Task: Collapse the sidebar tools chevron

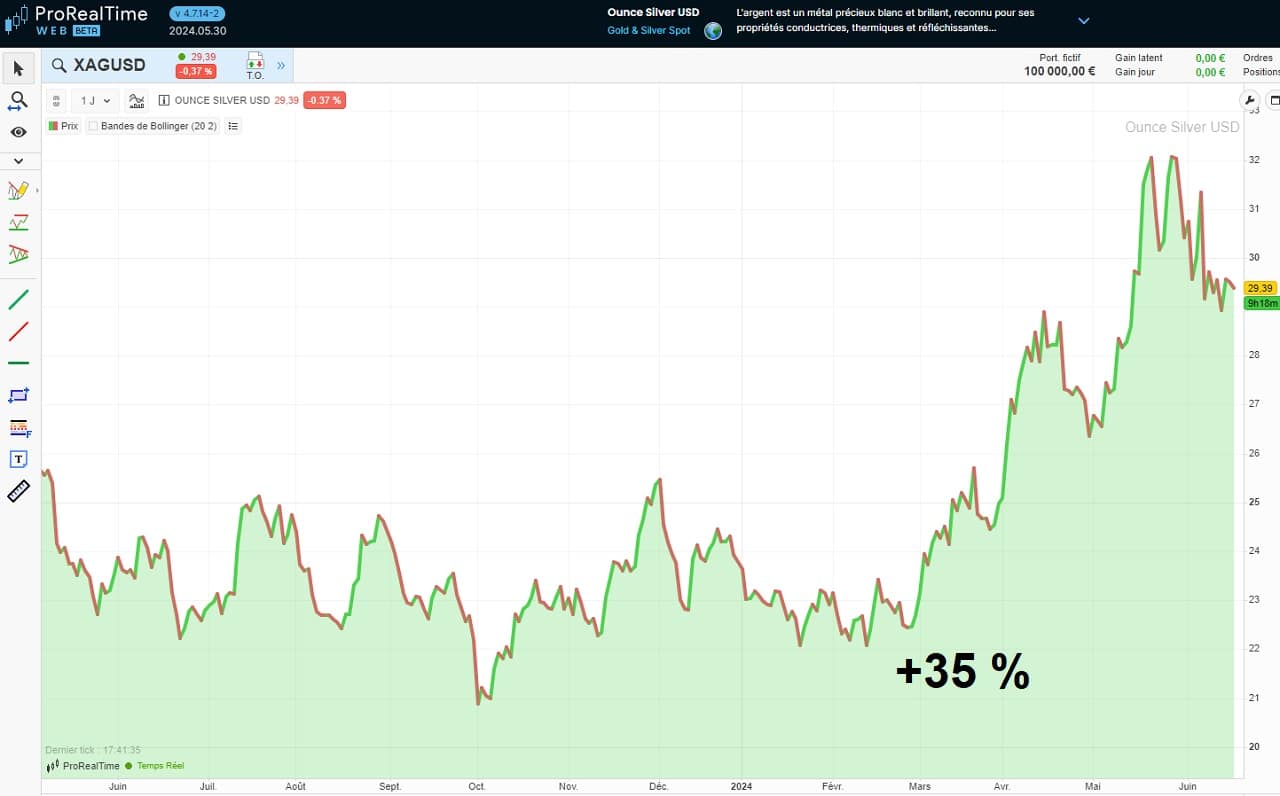Action: click(x=18, y=160)
